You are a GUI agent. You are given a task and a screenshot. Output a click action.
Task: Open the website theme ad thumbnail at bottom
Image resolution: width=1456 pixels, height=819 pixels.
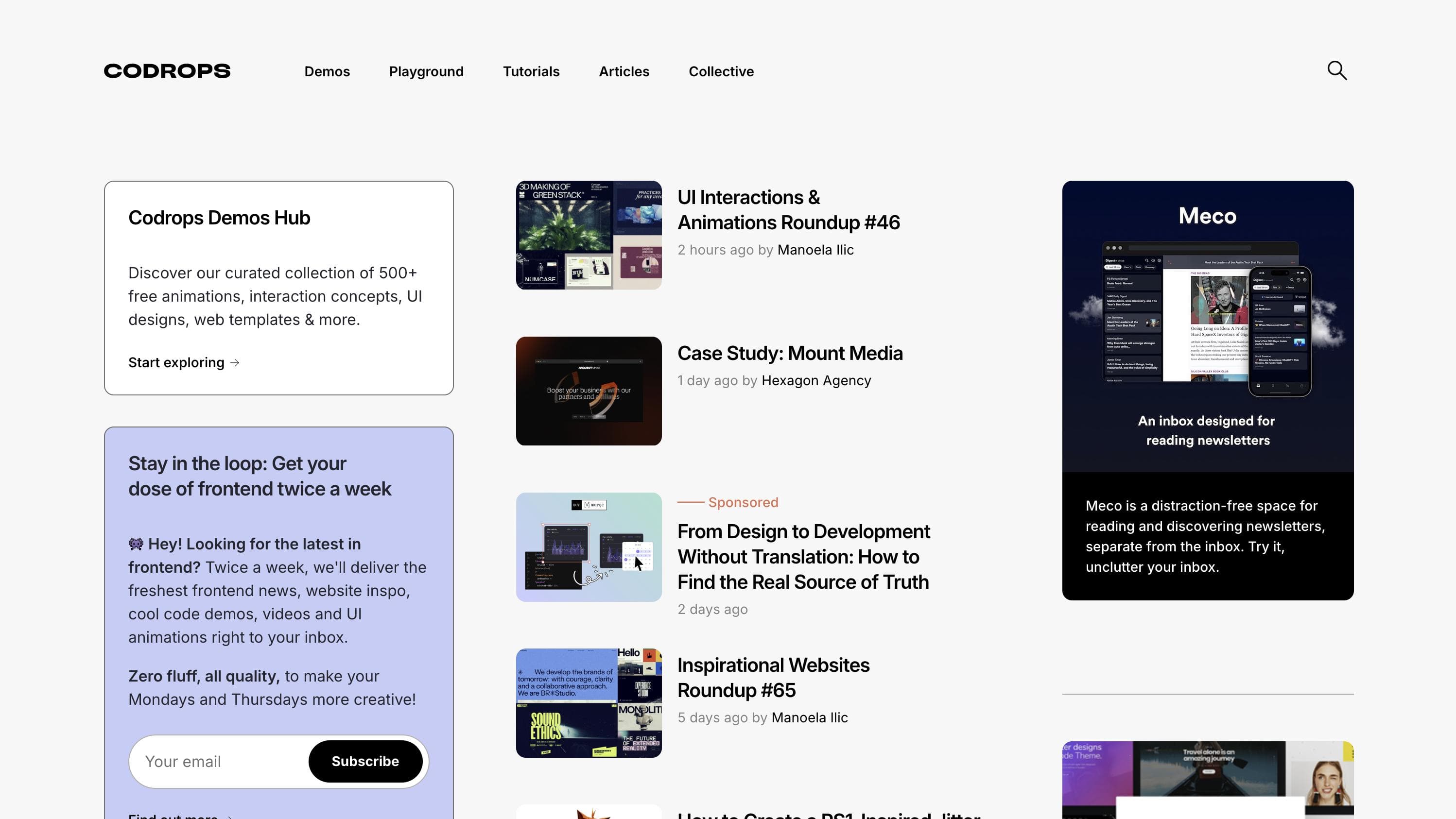coord(1207,780)
